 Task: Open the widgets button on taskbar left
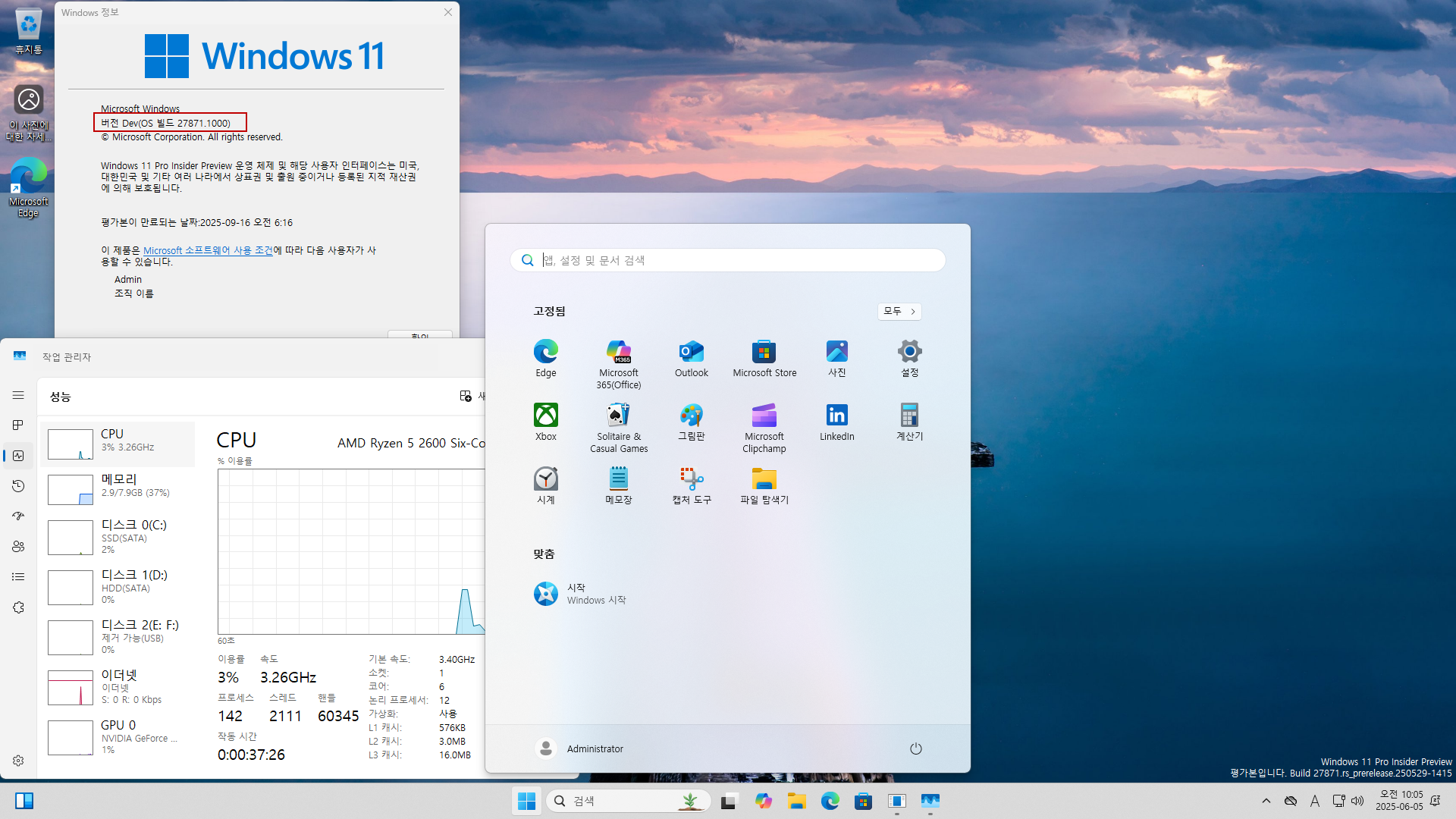24,801
